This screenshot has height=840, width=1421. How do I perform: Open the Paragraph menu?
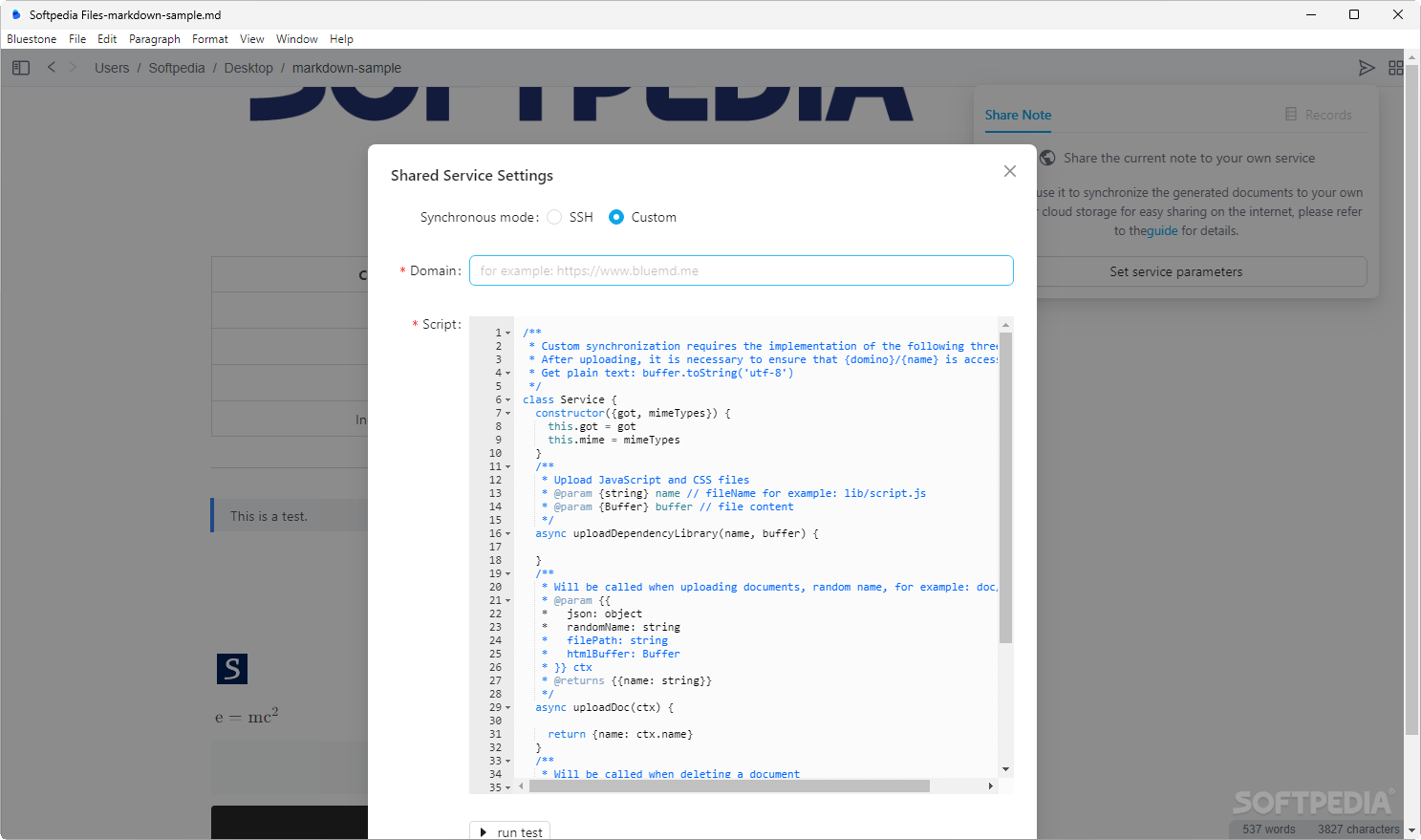click(x=155, y=39)
